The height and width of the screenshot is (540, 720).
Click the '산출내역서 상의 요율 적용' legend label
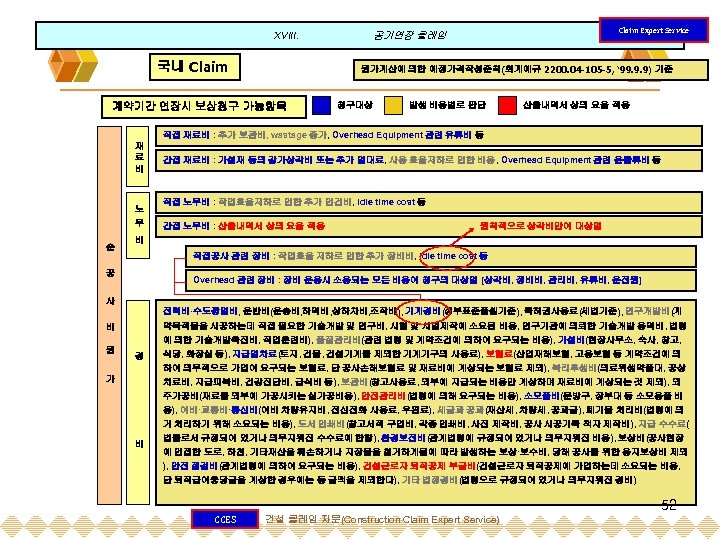[576, 105]
